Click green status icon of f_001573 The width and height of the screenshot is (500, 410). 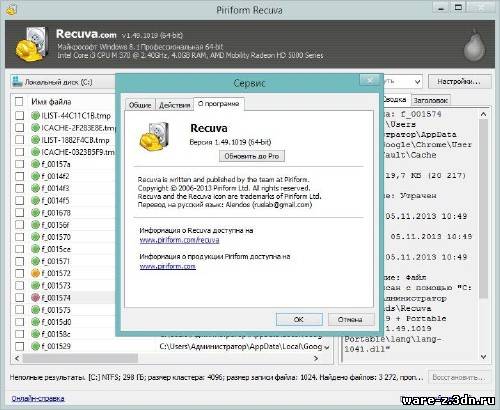(35, 285)
